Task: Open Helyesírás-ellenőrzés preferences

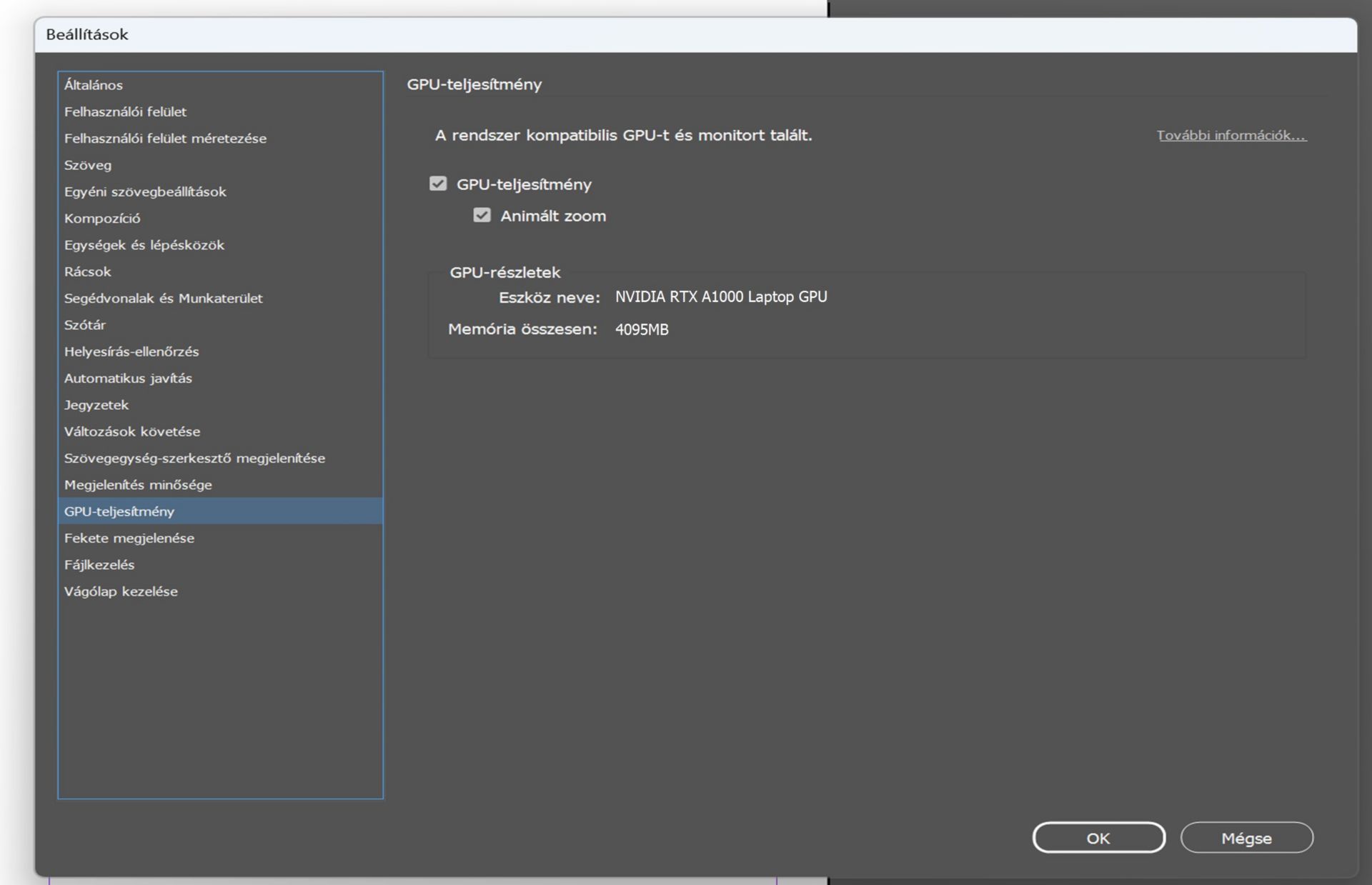Action: [131, 351]
